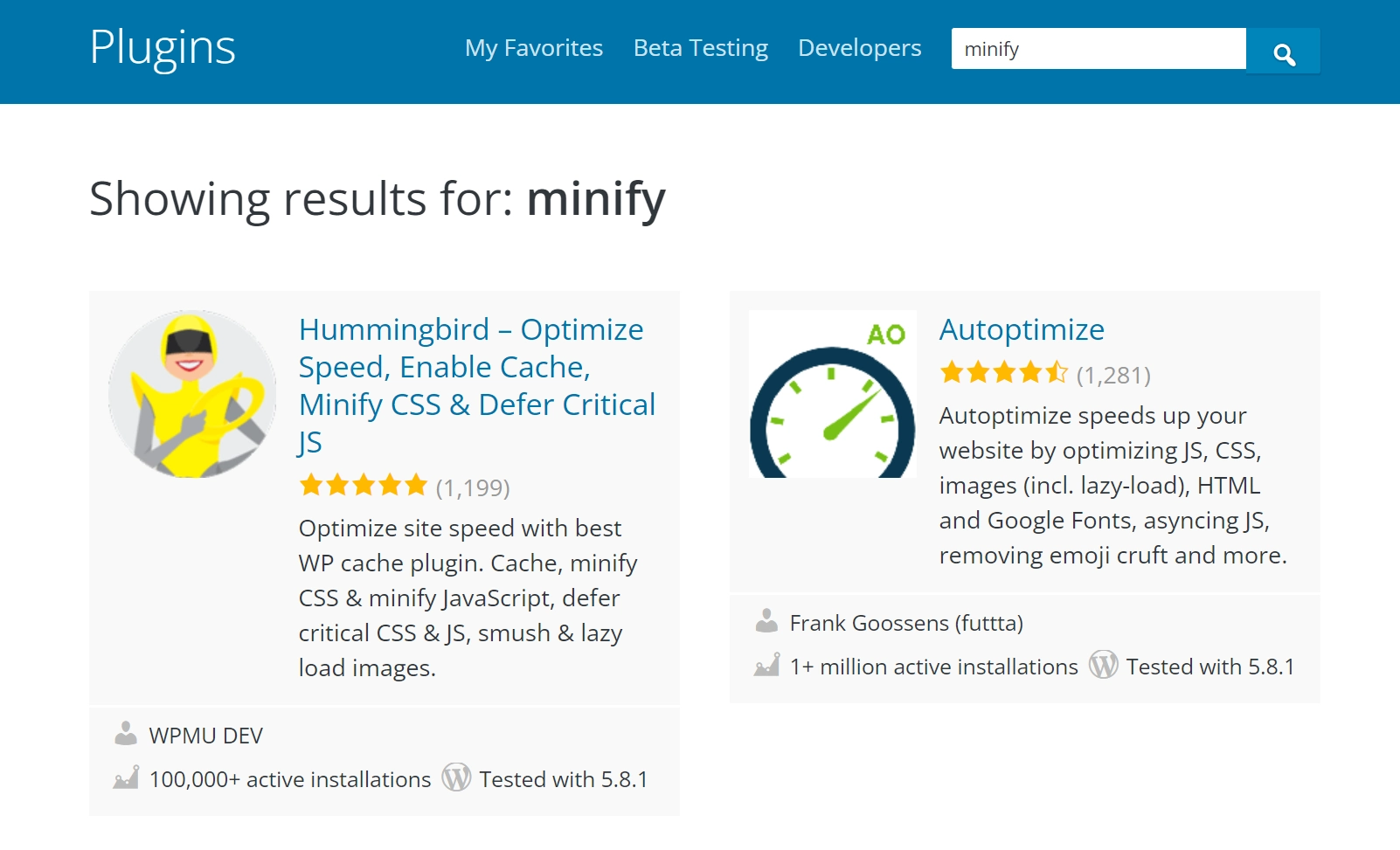Click the Hummingbird superhero thumbnail
Image resolution: width=1400 pixels, height=850 pixels.
192,394
